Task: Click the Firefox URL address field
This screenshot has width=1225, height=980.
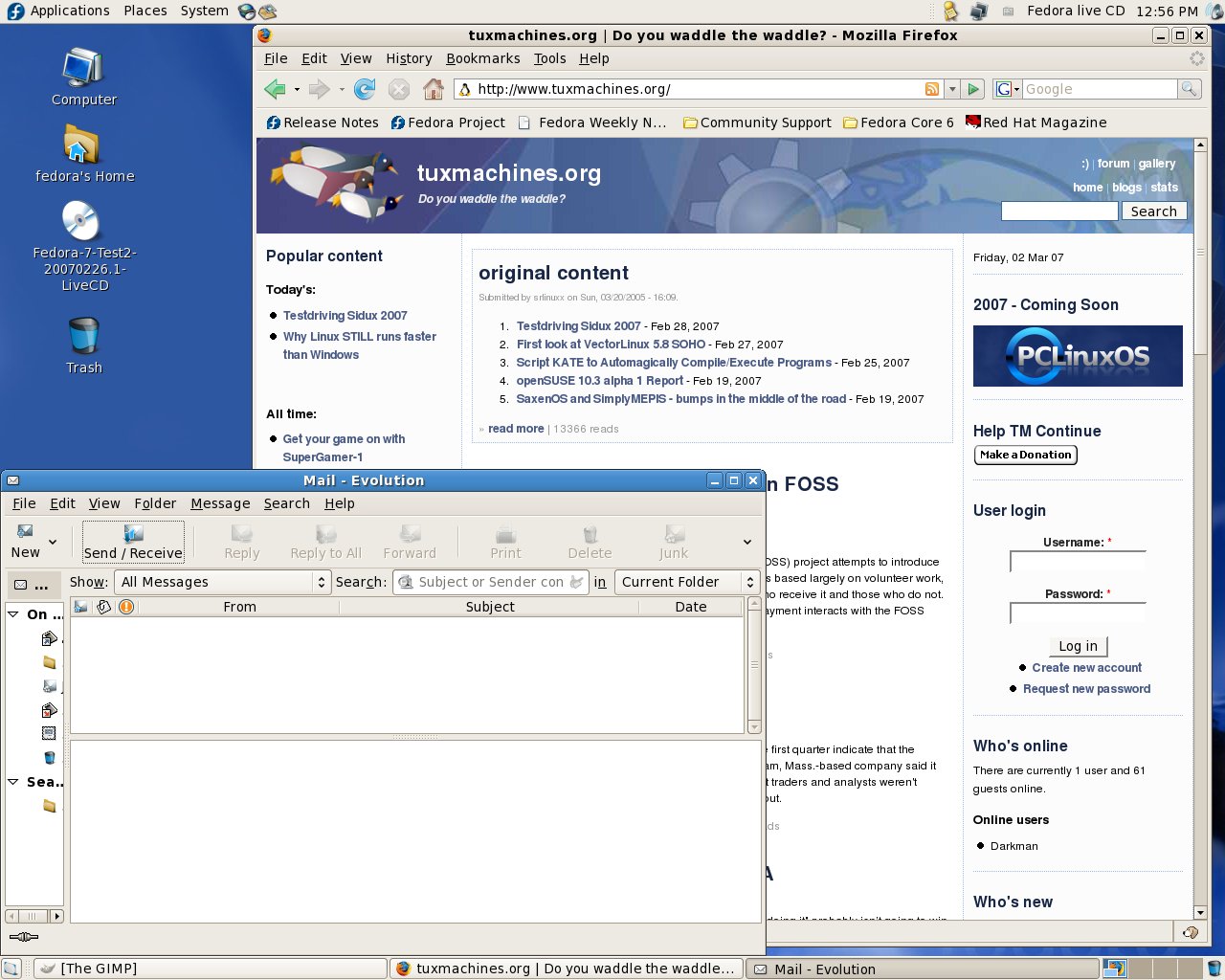Action: tap(699, 89)
